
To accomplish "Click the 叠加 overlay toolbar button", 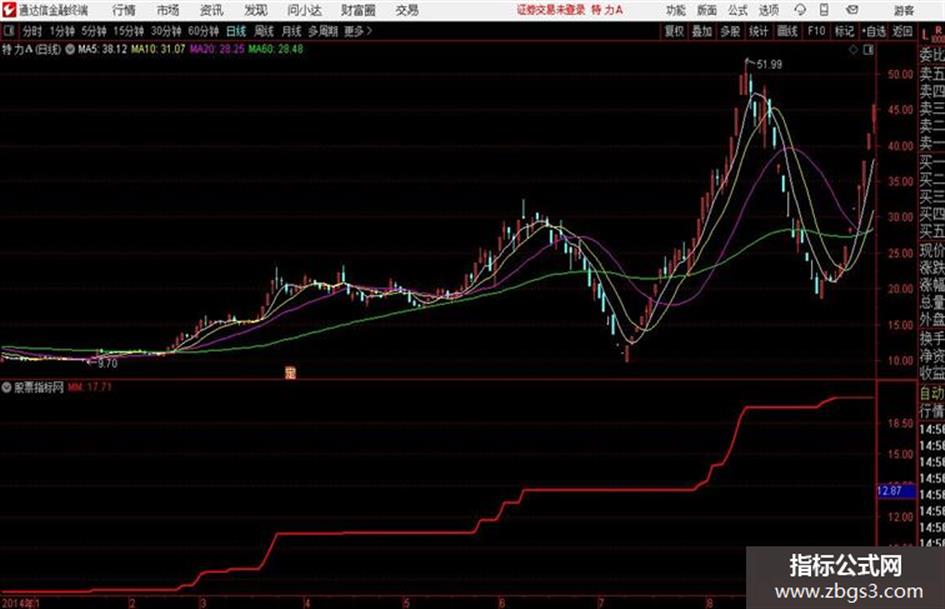I will pyautogui.click(x=702, y=31).
